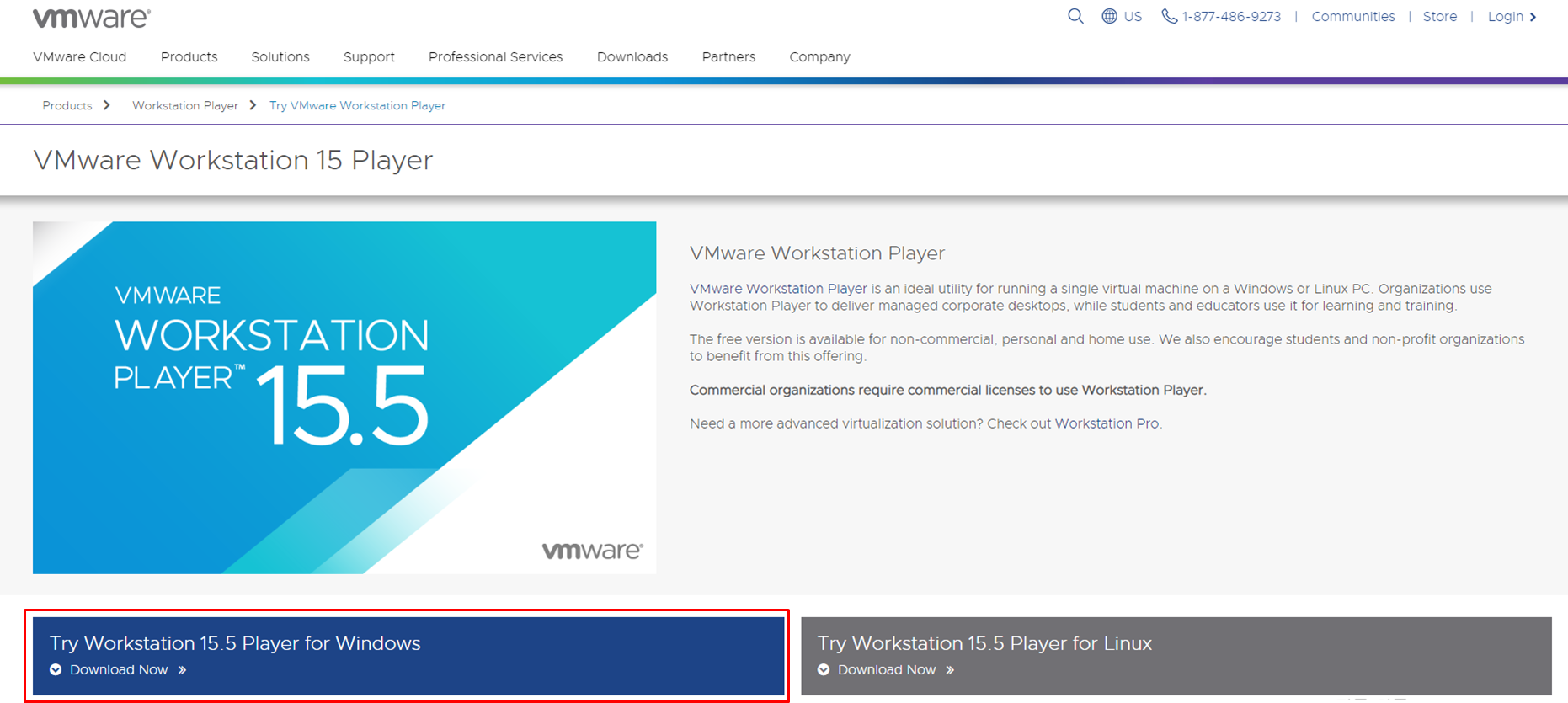The width and height of the screenshot is (1568, 703).
Task: Open the Company menu
Action: tap(820, 57)
